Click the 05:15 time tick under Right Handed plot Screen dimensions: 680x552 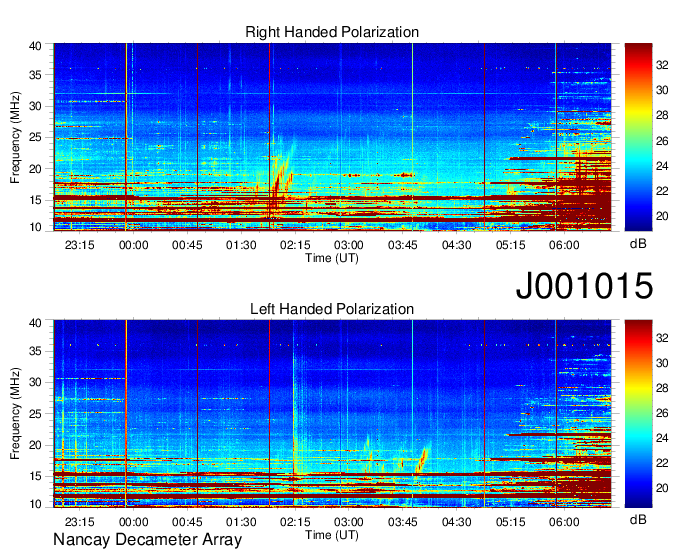[510, 245]
